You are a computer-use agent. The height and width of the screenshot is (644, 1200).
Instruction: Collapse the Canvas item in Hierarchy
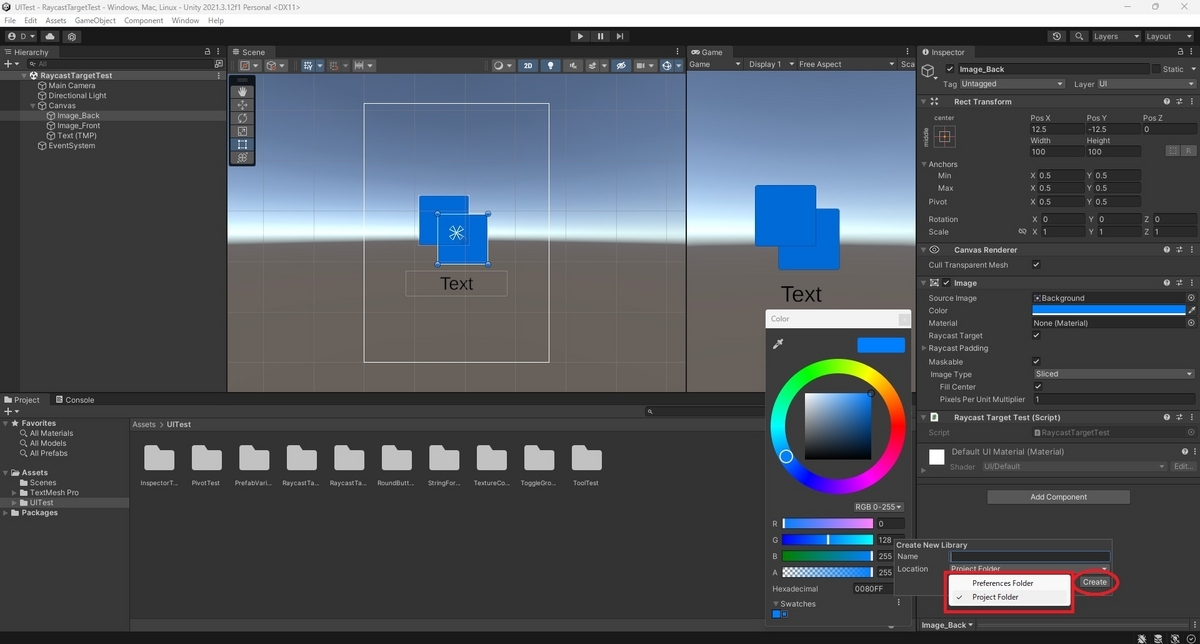point(33,106)
